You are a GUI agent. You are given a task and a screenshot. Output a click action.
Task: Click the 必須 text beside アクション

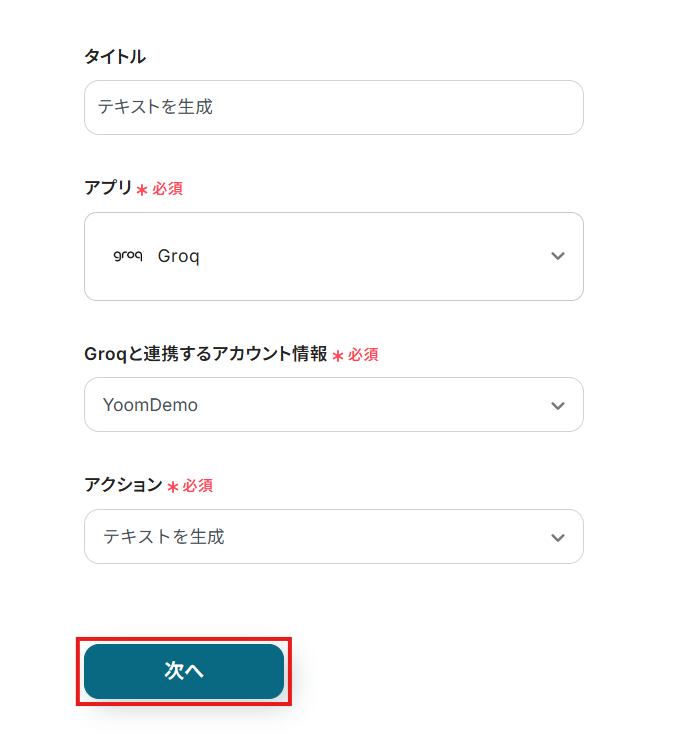197,485
